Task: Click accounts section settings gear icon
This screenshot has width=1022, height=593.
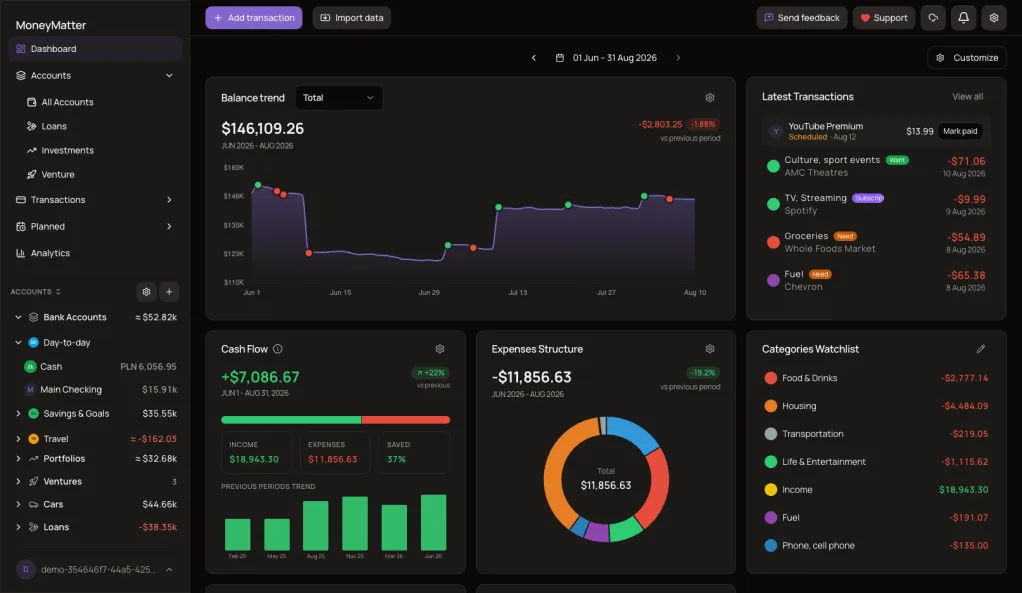Action: pyautogui.click(x=147, y=292)
